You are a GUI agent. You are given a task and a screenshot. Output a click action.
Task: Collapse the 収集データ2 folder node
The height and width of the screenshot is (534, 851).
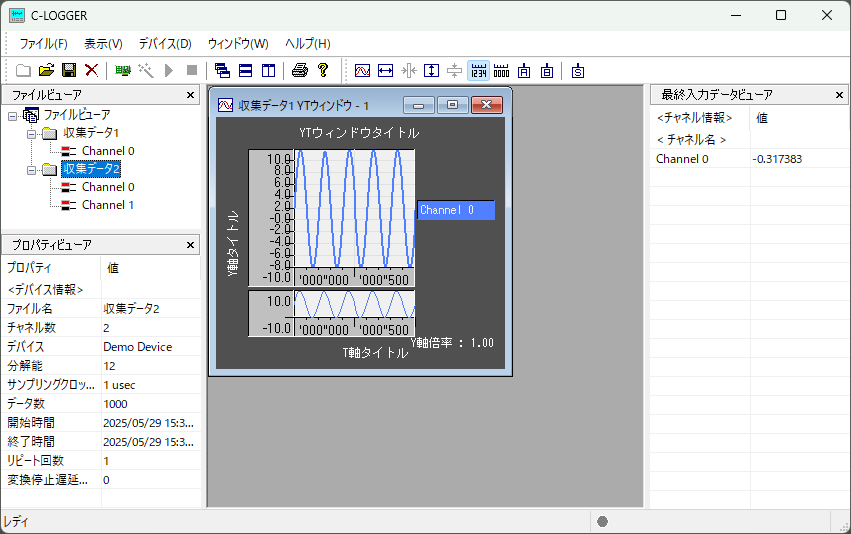[30, 169]
